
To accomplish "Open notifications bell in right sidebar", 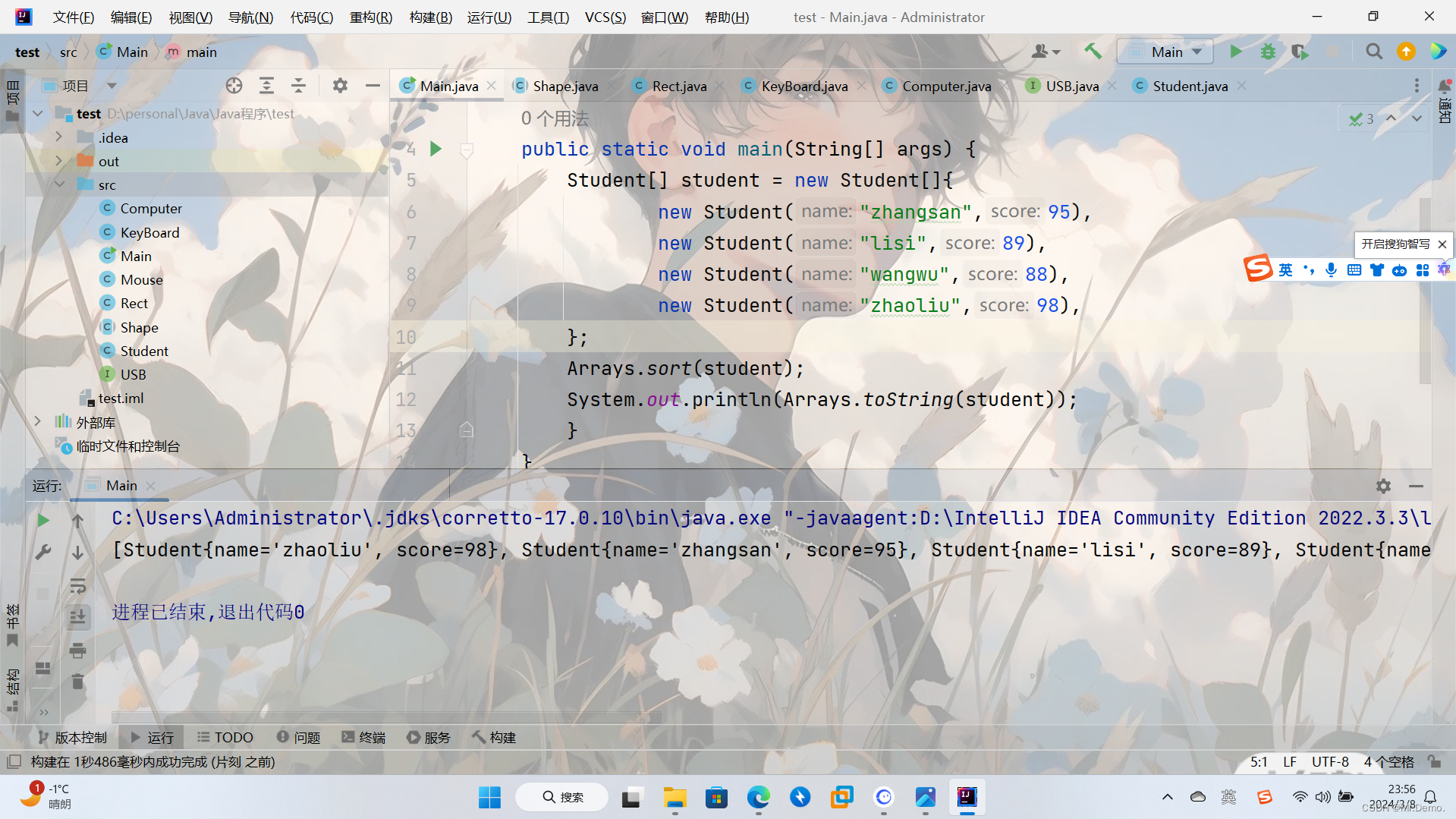I will pos(1445,86).
